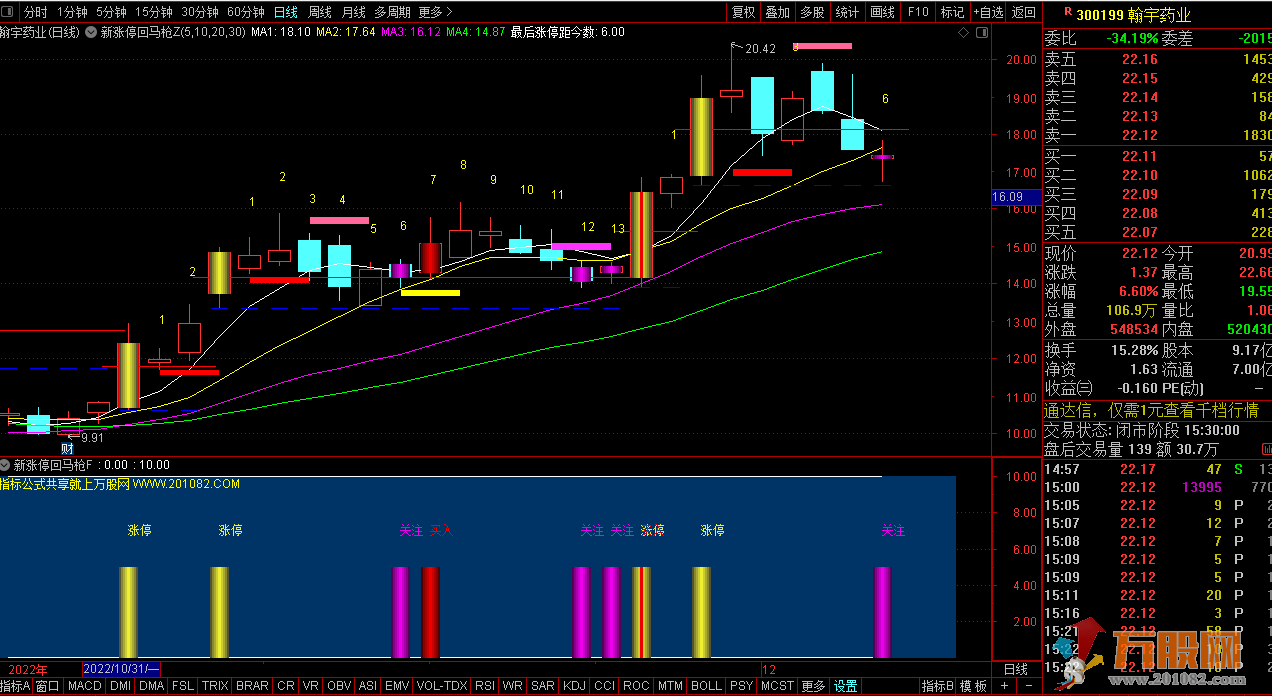The image size is (1272, 696).
Task: Add stock via +自选 button
Action: coord(987,12)
